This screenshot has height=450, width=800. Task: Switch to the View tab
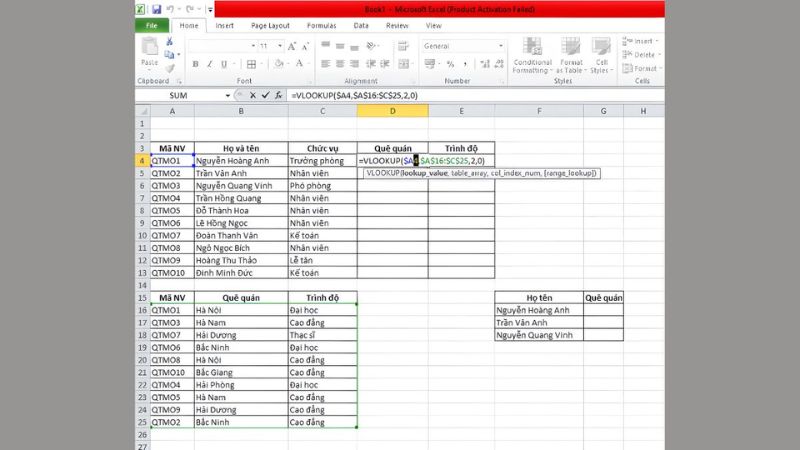click(x=434, y=26)
